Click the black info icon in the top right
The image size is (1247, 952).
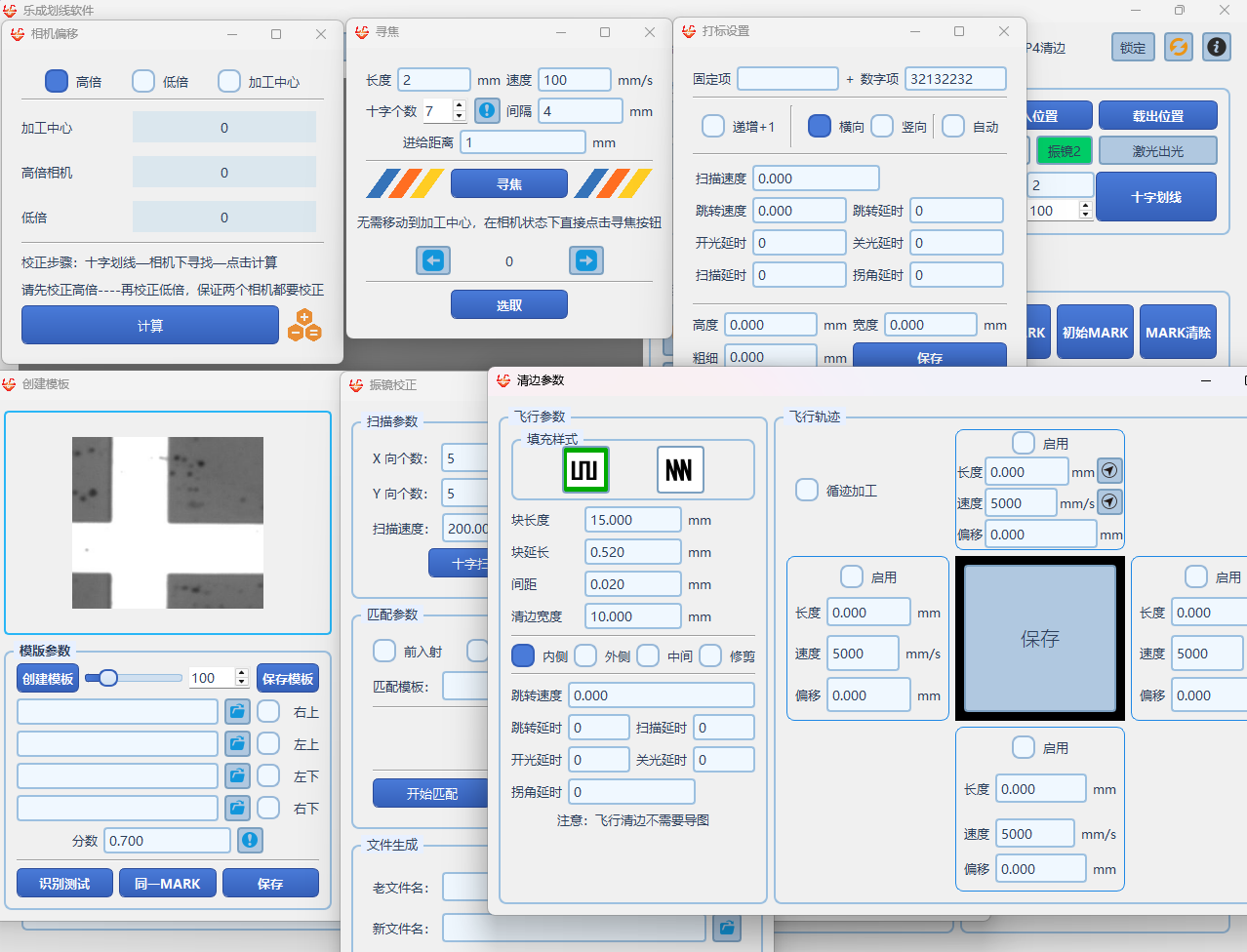[1216, 47]
